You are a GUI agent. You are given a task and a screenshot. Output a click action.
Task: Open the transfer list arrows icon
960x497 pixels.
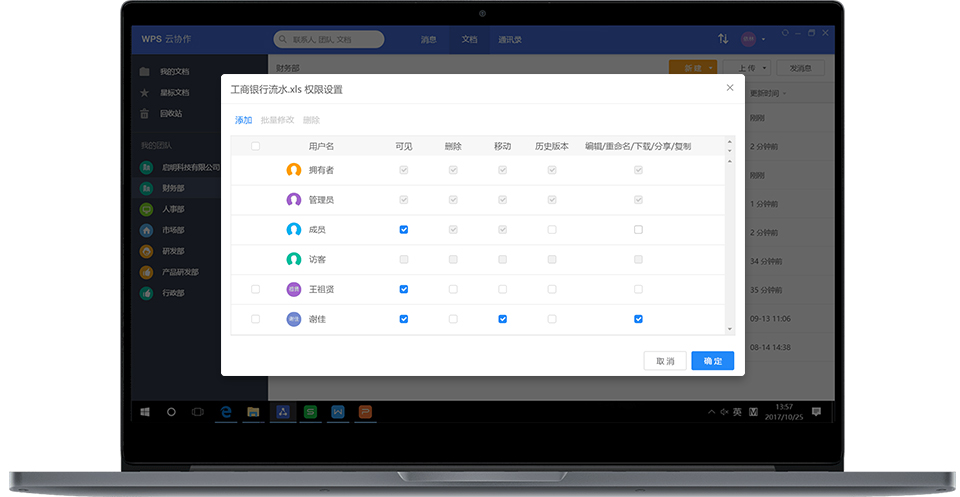tap(723, 39)
